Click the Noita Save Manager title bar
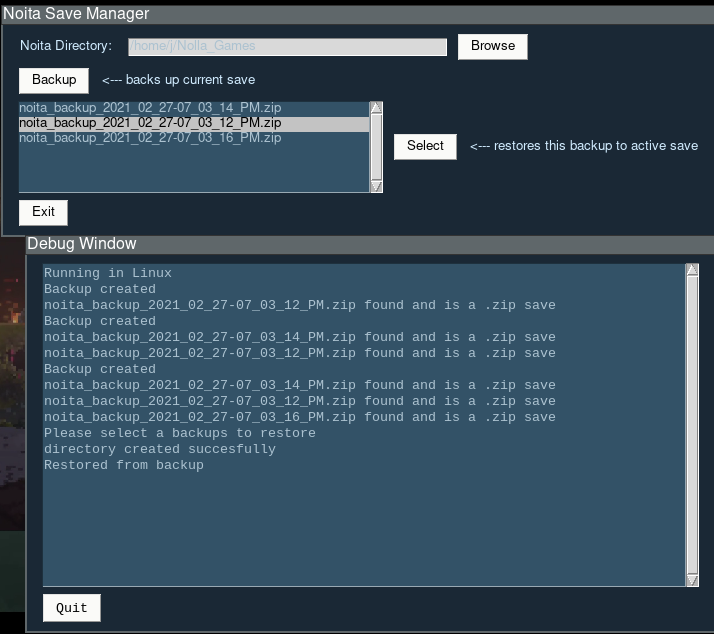714x634 pixels. click(x=357, y=14)
